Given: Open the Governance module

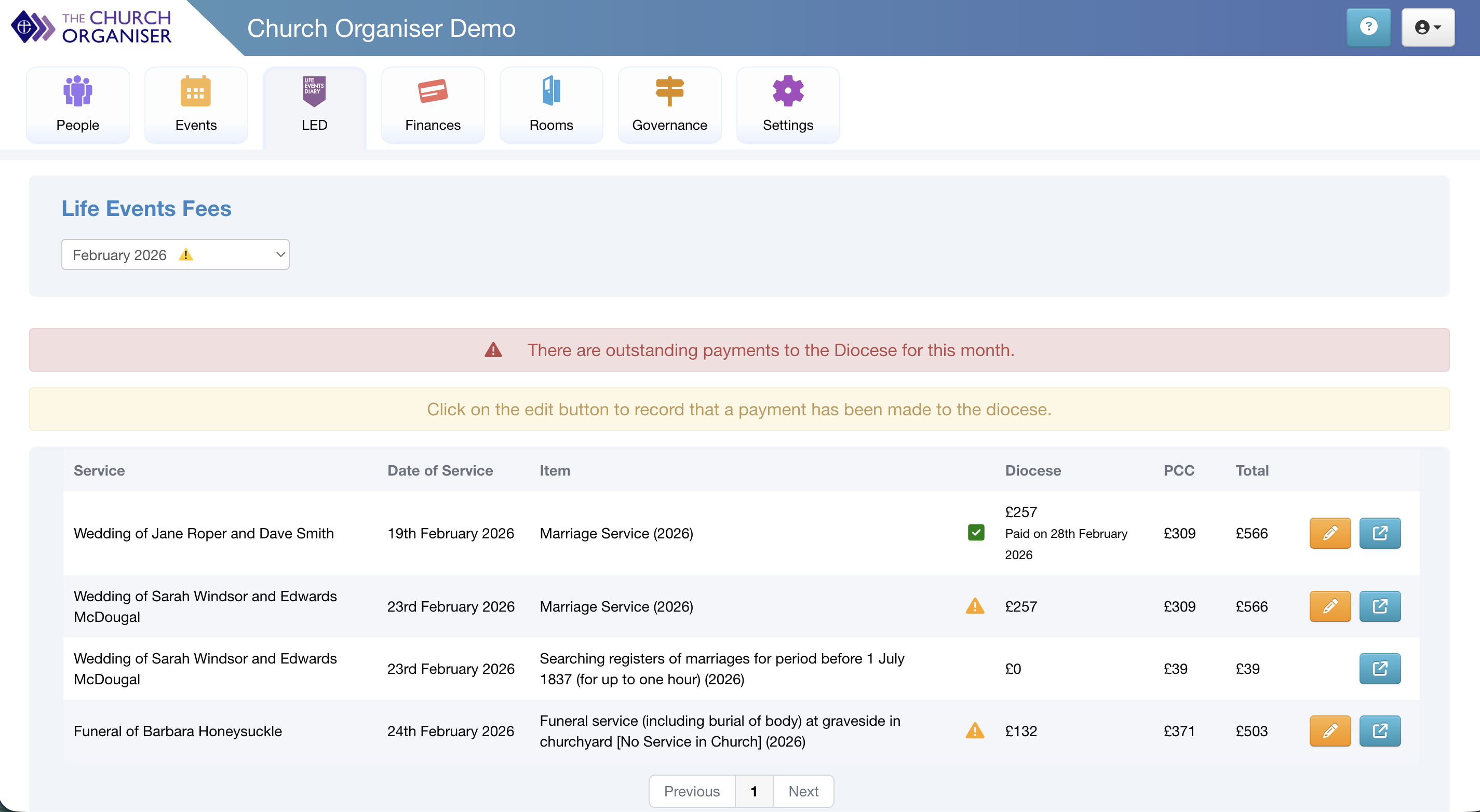Looking at the screenshot, I should (x=669, y=105).
